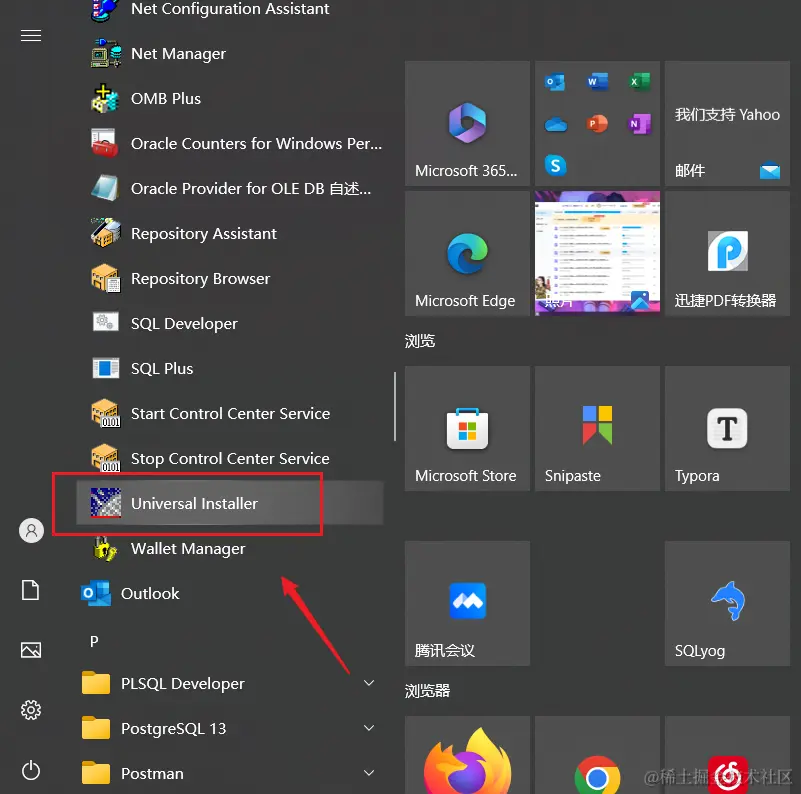The width and height of the screenshot is (801, 794).
Task: Expand the PostgreSQL 13 folder chevron
Action: tap(369, 728)
